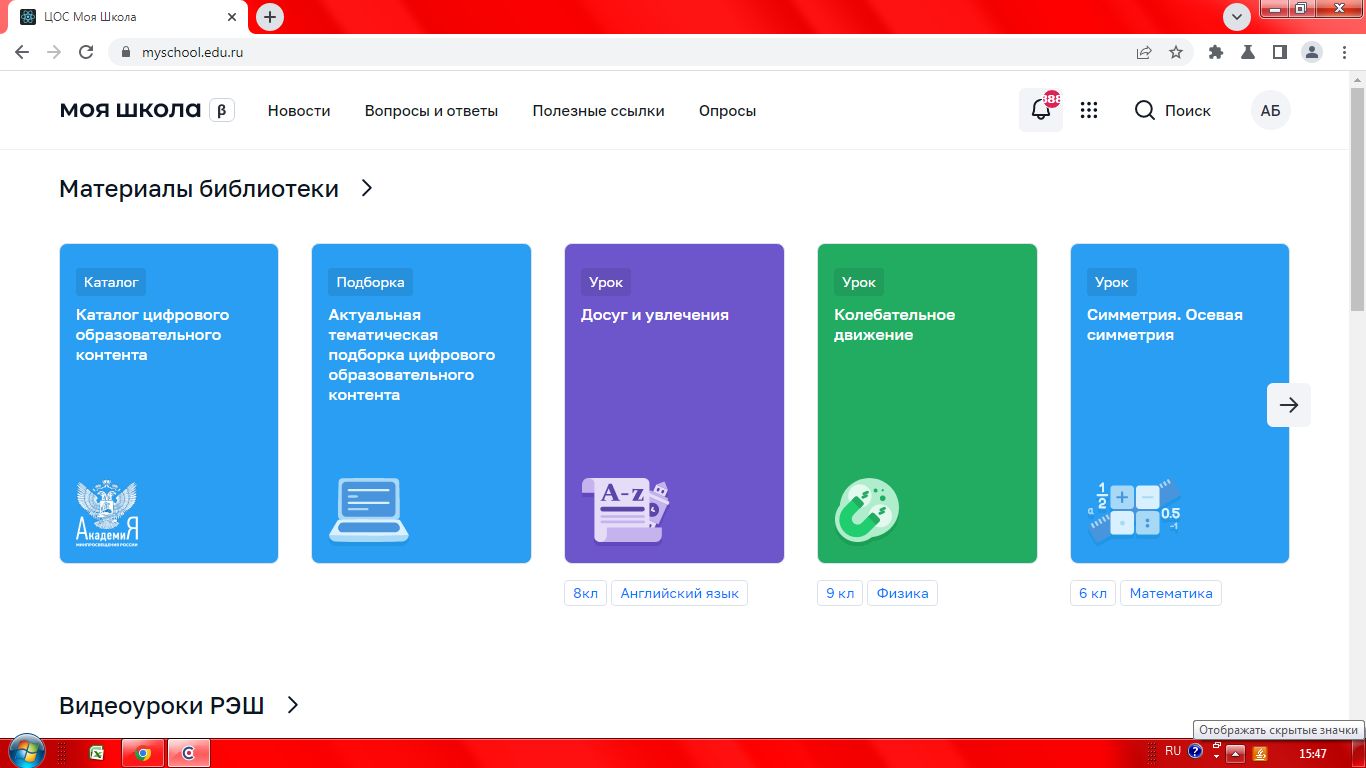Image resolution: width=1366 pixels, height=768 pixels.
Task: Open Chrome Labs flask icon
Action: [1247, 52]
